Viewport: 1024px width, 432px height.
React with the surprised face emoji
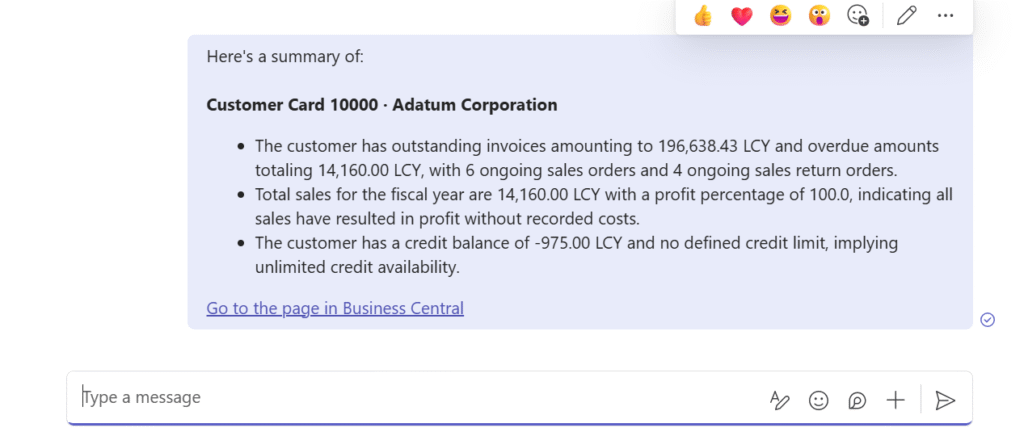click(x=819, y=16)
